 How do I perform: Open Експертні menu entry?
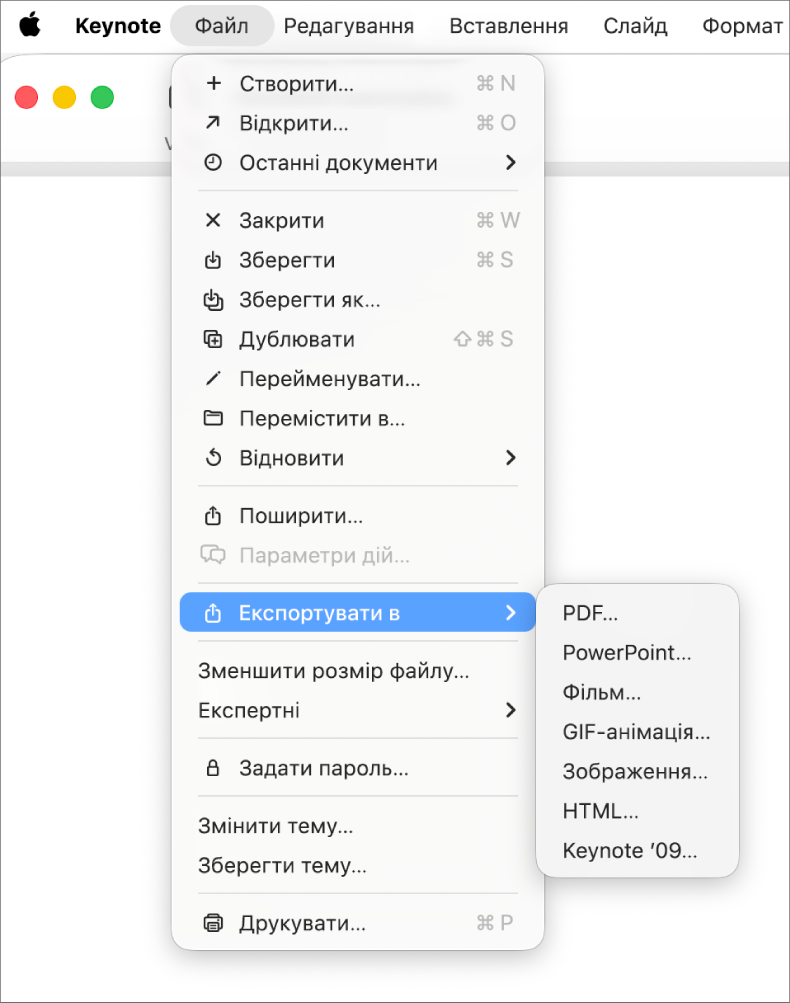point(358,710)
